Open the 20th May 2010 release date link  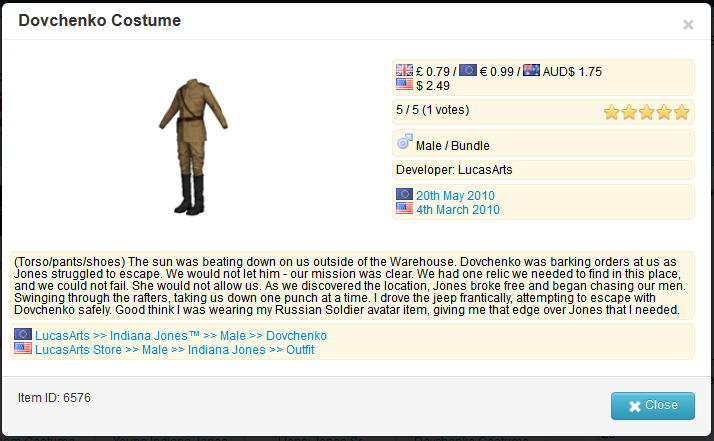[455, 195]
